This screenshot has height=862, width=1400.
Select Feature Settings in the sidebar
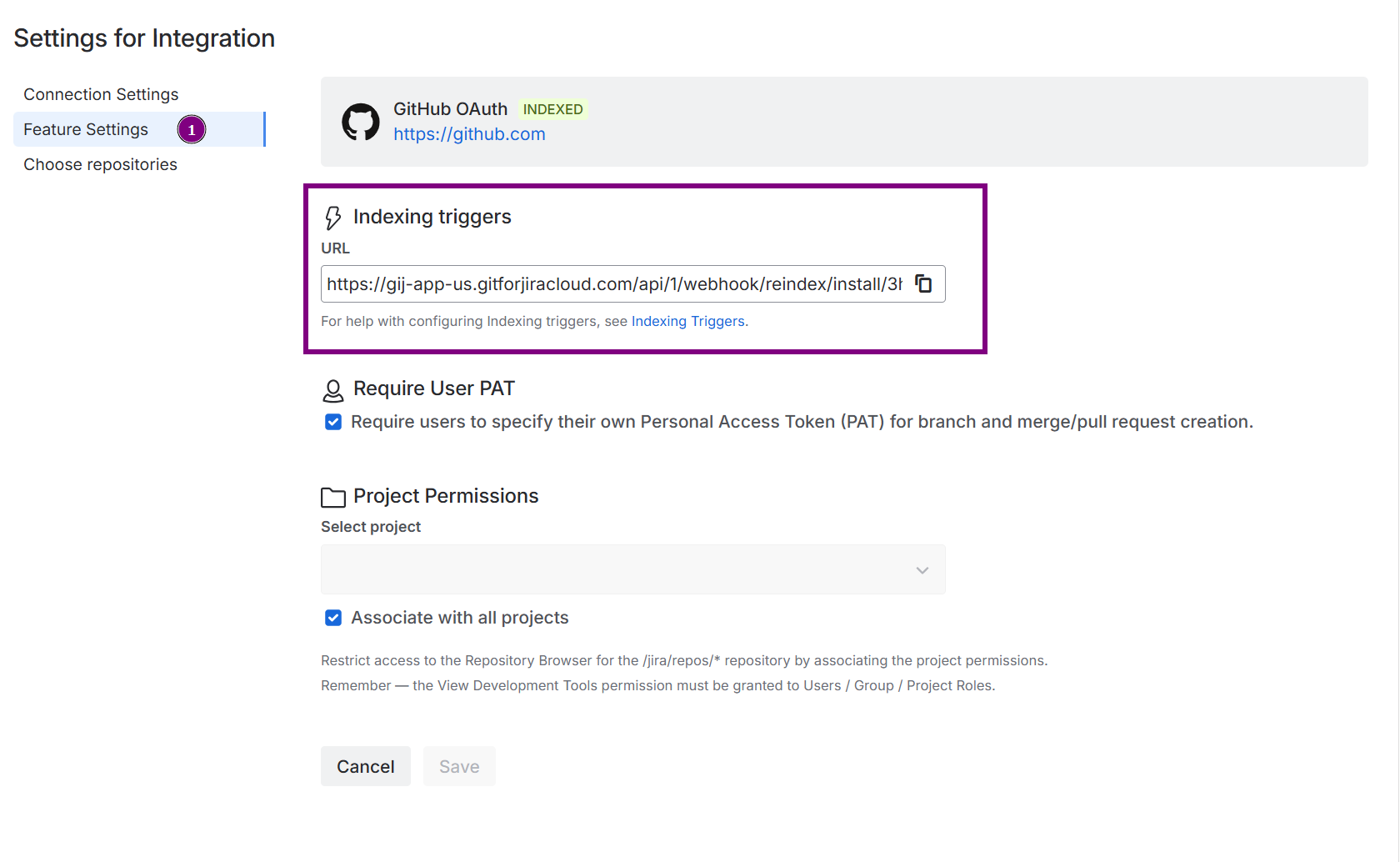(86, 129)
